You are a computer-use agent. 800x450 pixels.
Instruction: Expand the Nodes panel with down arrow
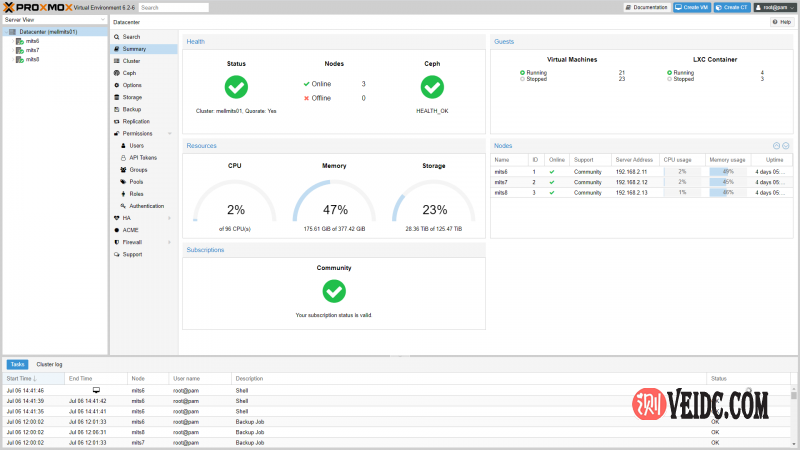[786, 146]
